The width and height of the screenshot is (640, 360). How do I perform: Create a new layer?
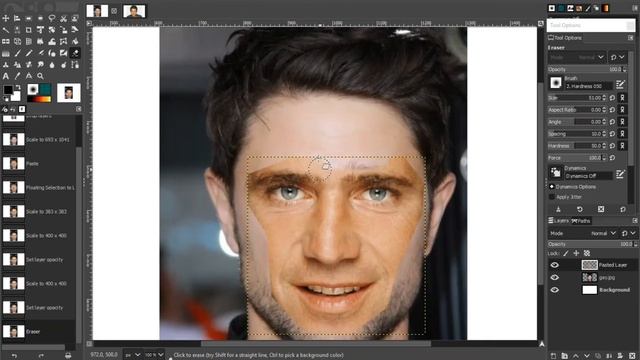(x=553, y=356)
